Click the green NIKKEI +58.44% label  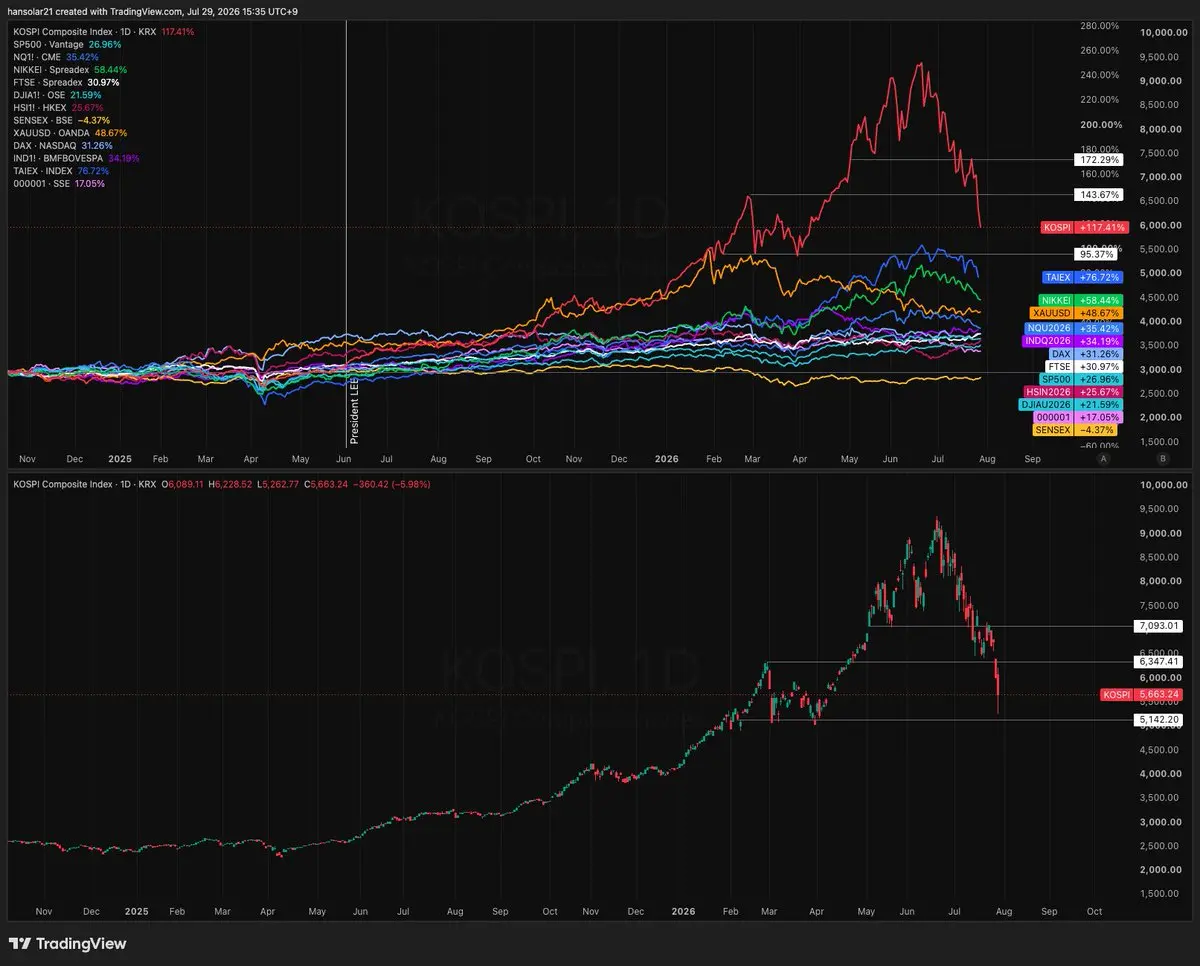point(1081,300)
